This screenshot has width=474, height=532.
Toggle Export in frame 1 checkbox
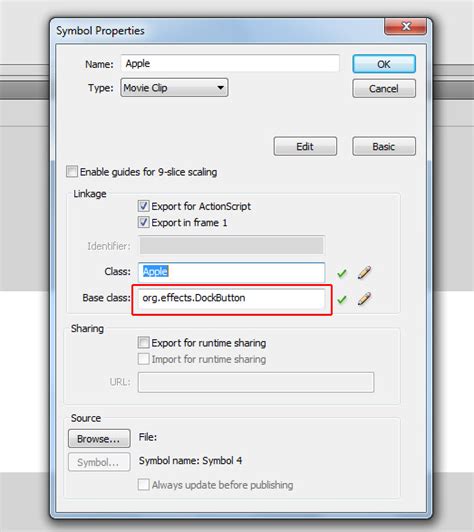(143, 222)
